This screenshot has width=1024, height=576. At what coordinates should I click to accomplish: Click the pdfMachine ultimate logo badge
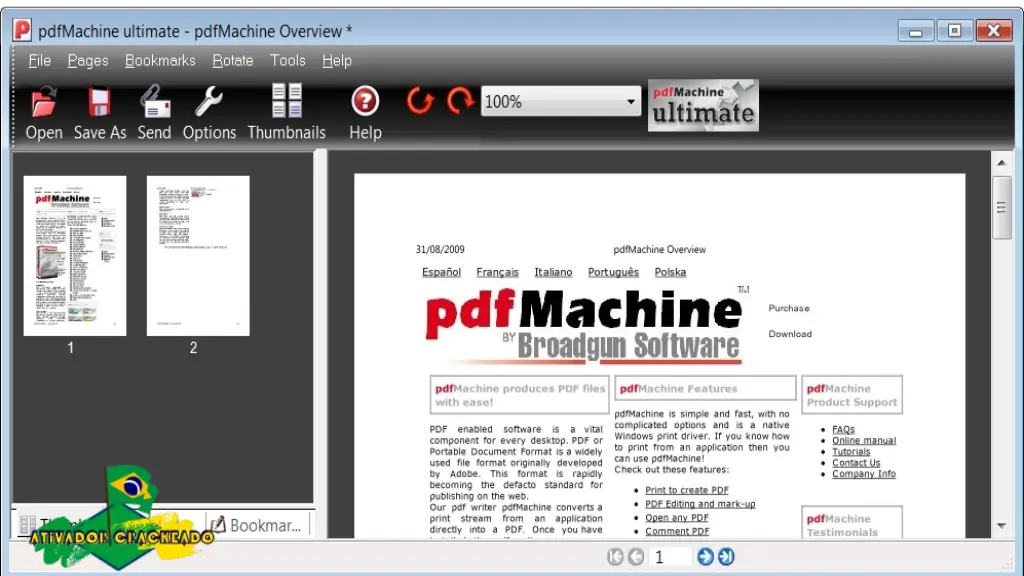pyautogui.click(x=703, y=105)
